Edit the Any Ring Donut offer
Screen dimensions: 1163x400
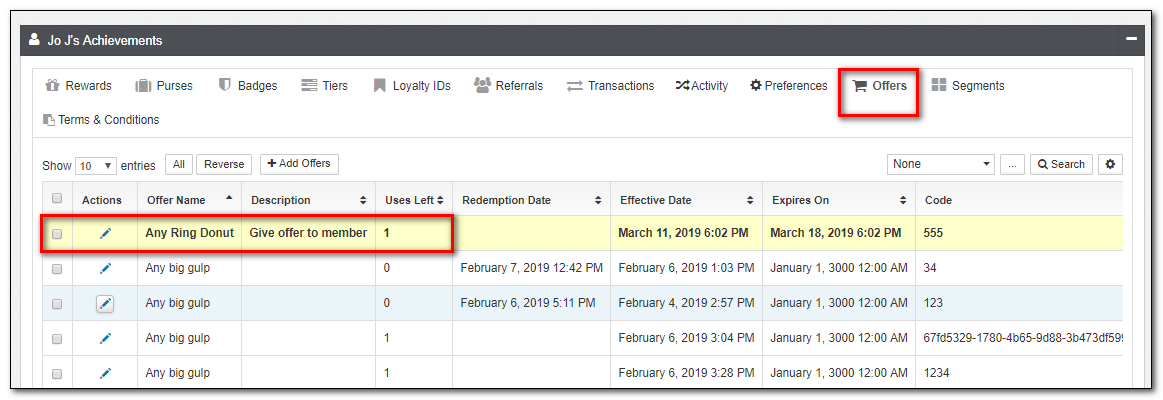(105, 233)
